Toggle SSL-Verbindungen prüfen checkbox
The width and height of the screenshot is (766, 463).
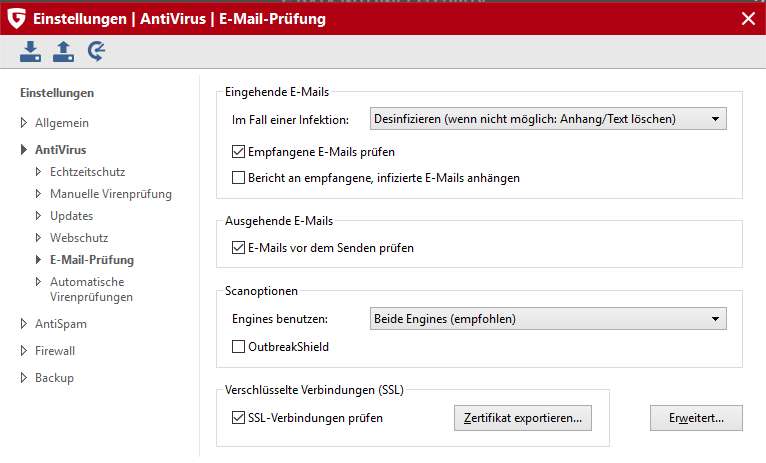pyautogui.click(x=238, y=417)
